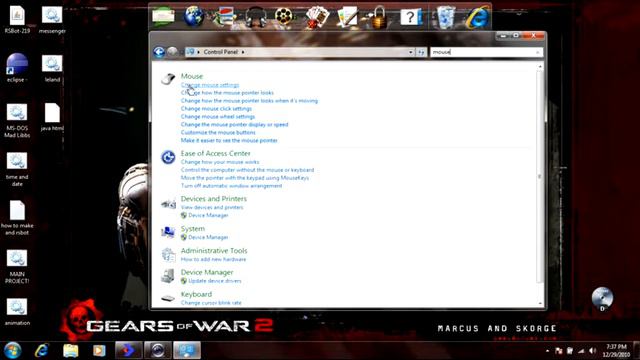The height and width of the screenshot is (360, 640).
Task: Open the question mark help icon in the dock
Action: [x=411, y=17]
